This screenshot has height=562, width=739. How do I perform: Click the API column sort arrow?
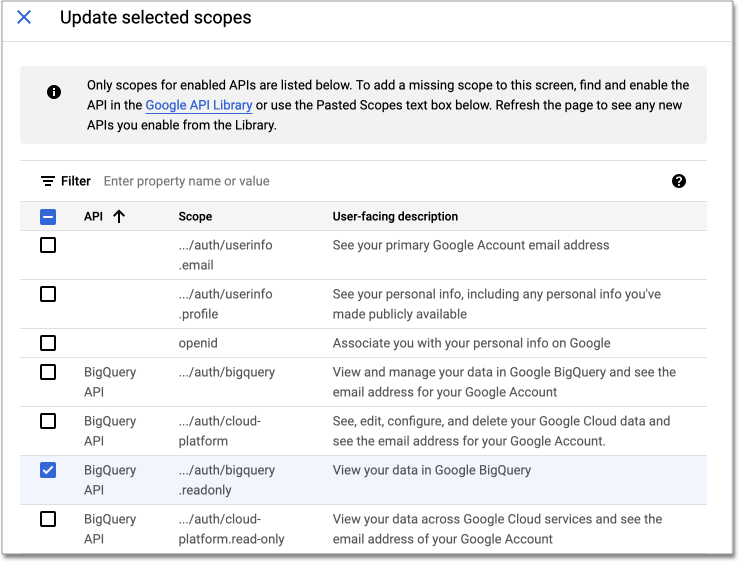click(x=119, y=216)
